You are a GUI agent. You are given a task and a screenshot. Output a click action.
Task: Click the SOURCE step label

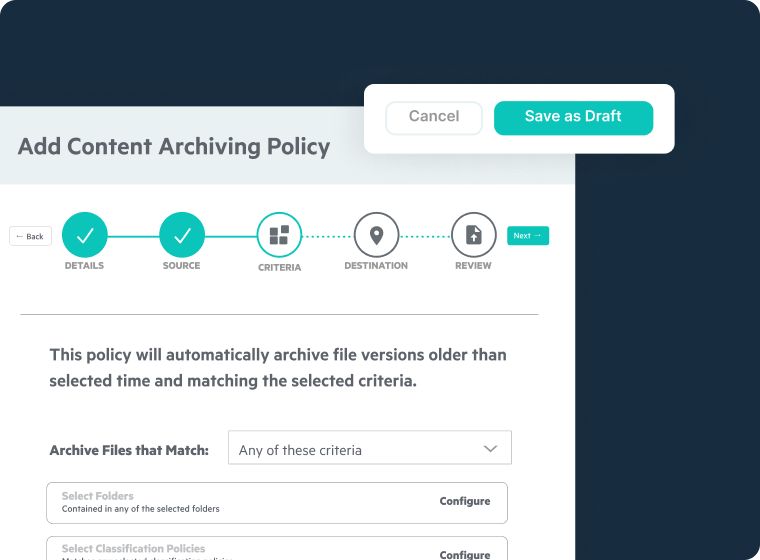tap(182, 266)
